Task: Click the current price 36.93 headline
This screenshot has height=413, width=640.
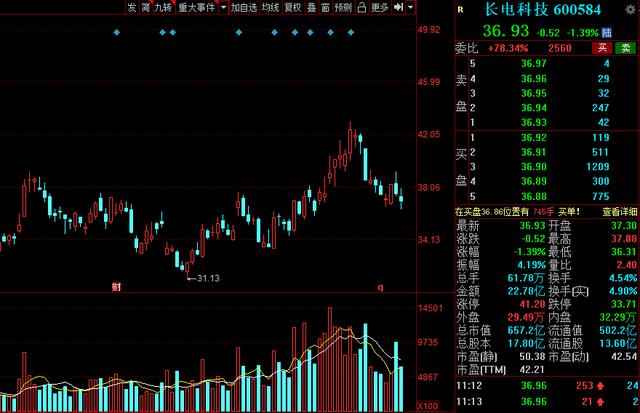Action: (x=506, y=31)
